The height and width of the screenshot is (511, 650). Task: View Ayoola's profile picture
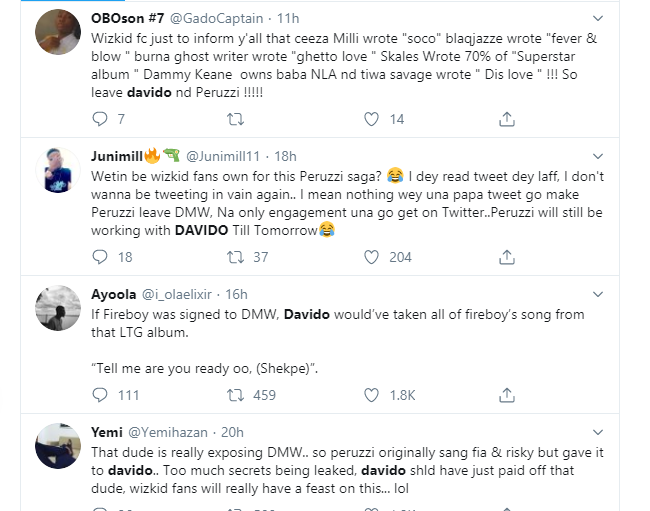tap(58, 308)
